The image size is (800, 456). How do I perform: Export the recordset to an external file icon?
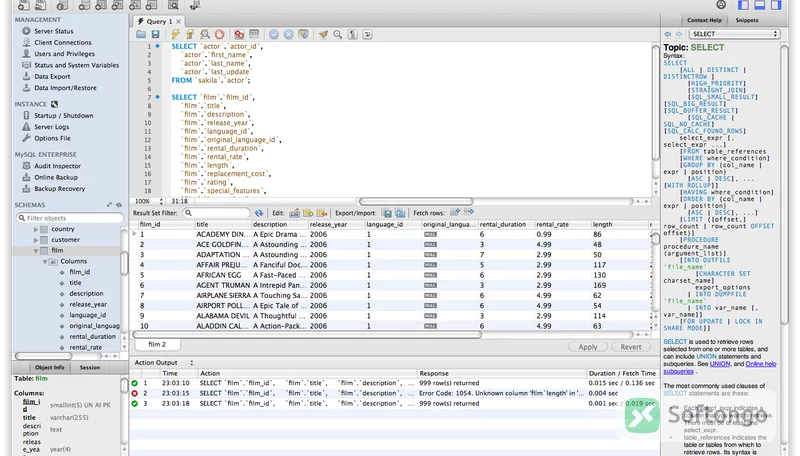point(387,213)
